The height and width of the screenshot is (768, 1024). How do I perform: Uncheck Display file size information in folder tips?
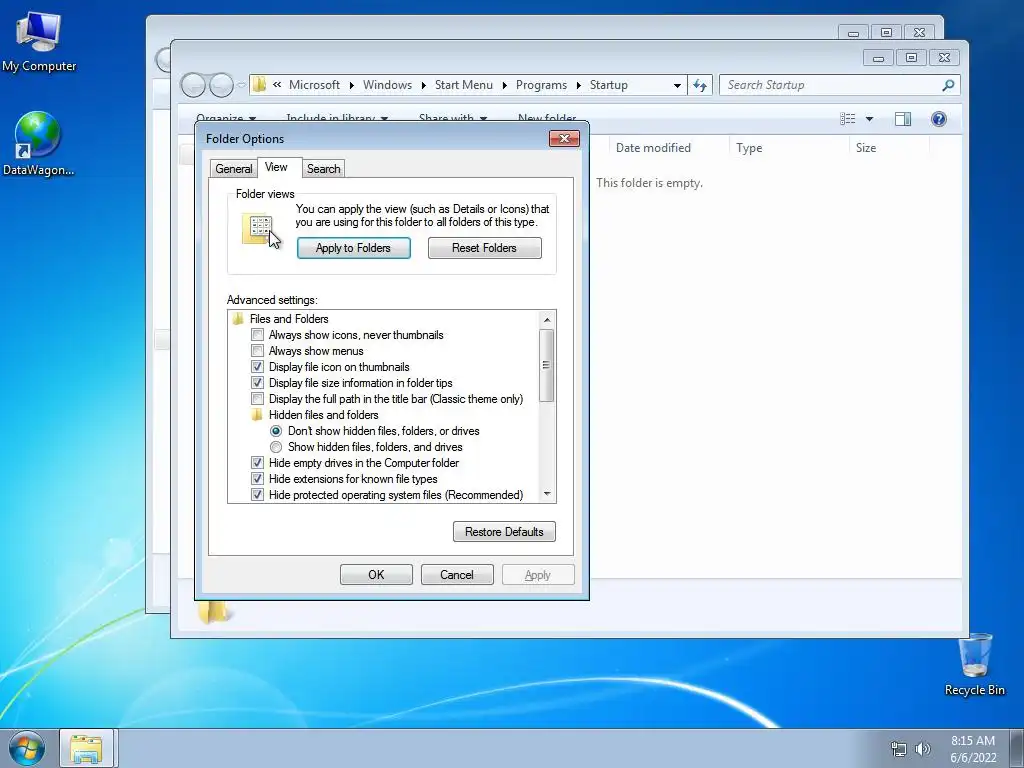(257, 383)
